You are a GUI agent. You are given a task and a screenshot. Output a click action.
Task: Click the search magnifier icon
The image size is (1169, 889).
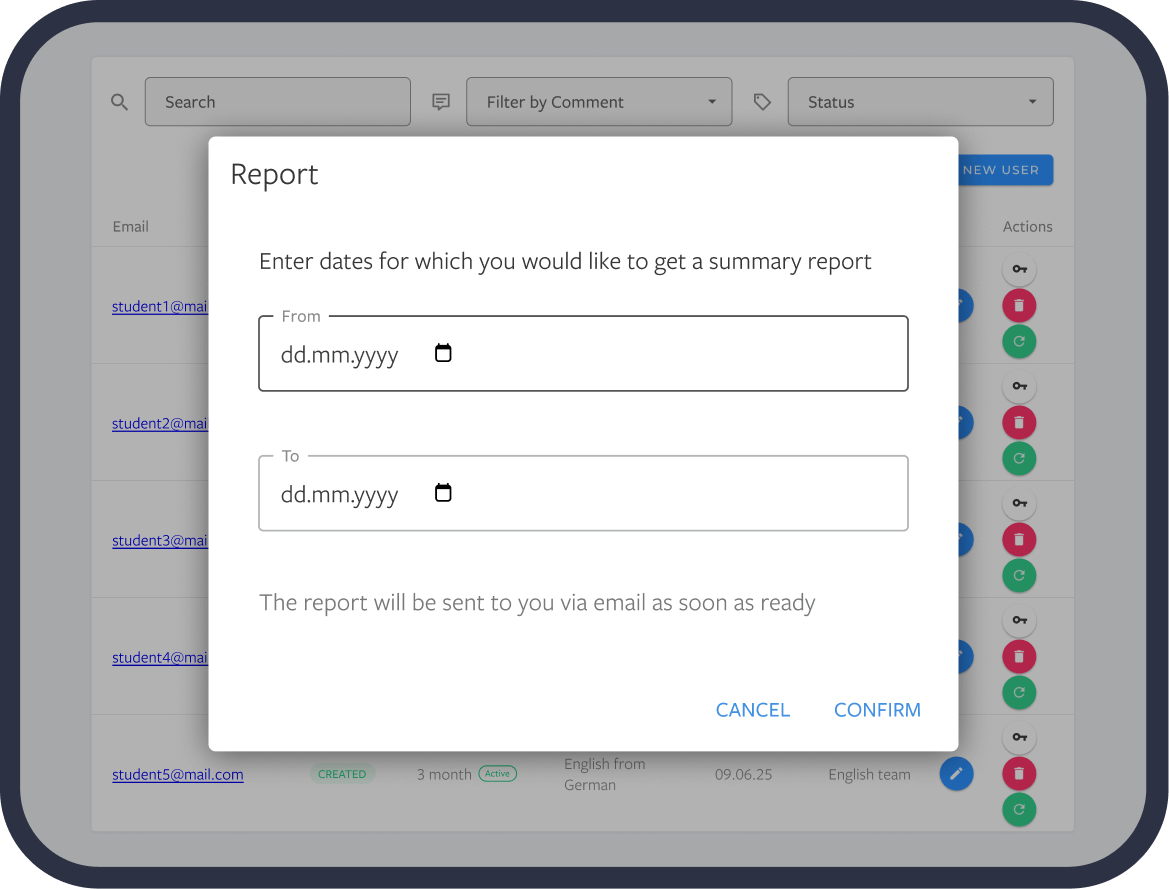click(119, 101)
